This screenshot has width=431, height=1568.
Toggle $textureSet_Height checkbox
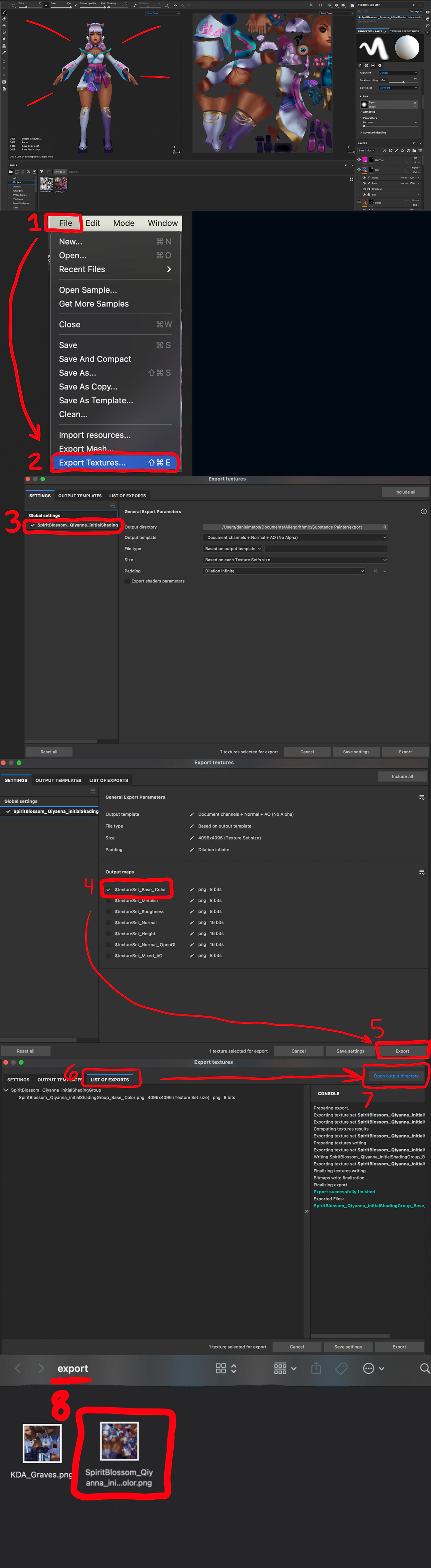[x=109, y=933]
